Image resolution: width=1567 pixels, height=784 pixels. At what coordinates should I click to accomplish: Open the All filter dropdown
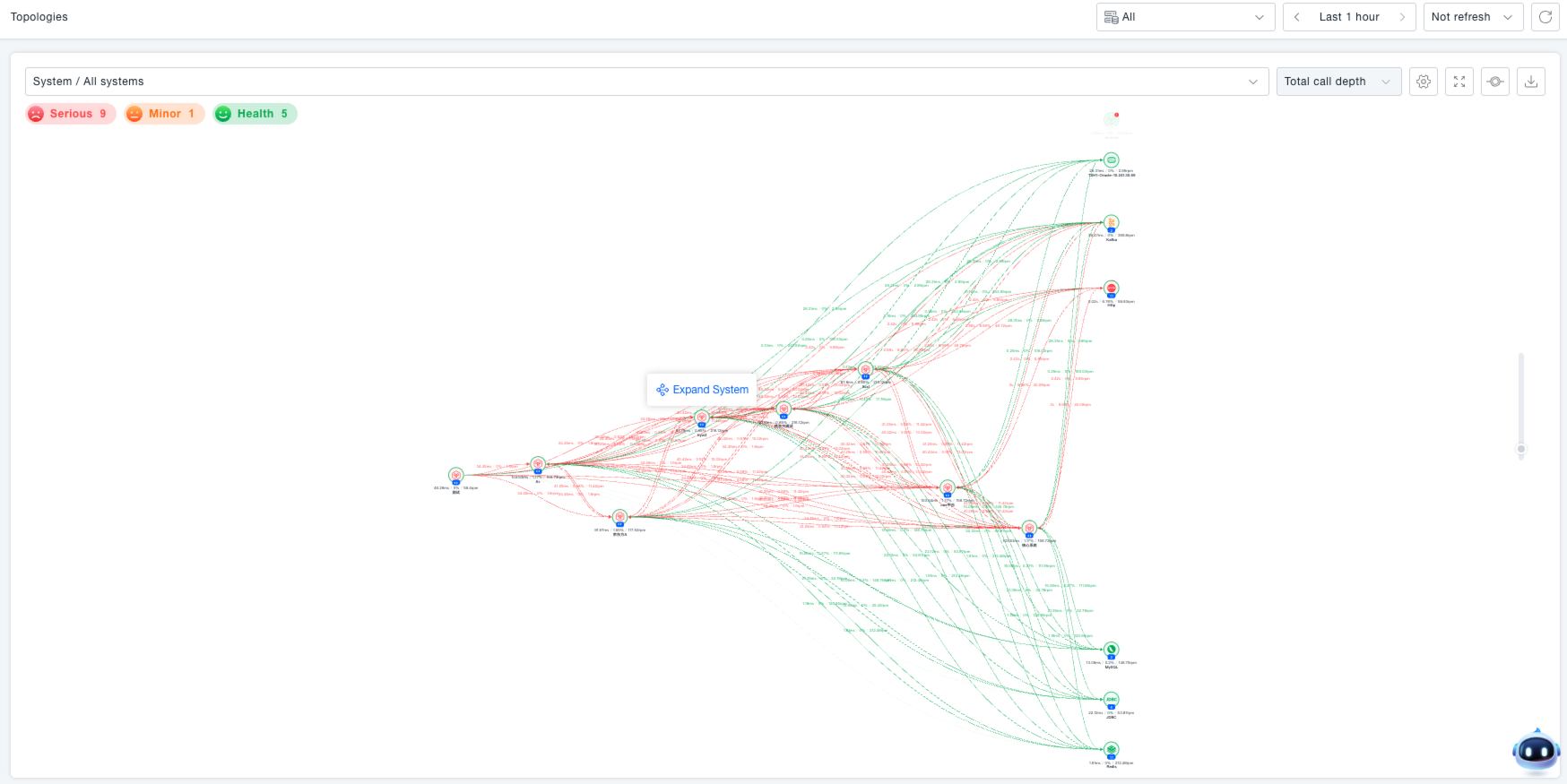[x=1185, y=17]
